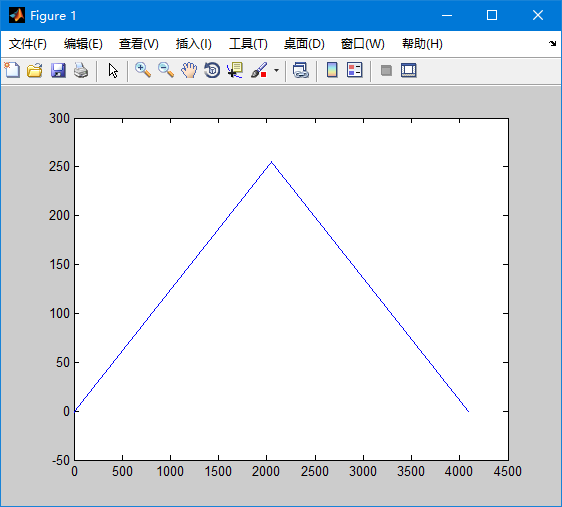Select the Zoom In magnifier tool
The image size is (562, 507).
[x=143, y=70]
